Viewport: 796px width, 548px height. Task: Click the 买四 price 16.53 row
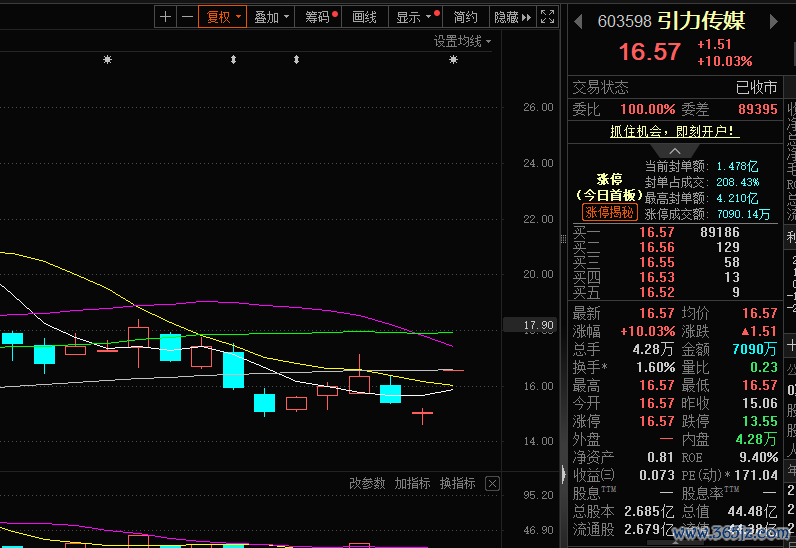[675, 277]
